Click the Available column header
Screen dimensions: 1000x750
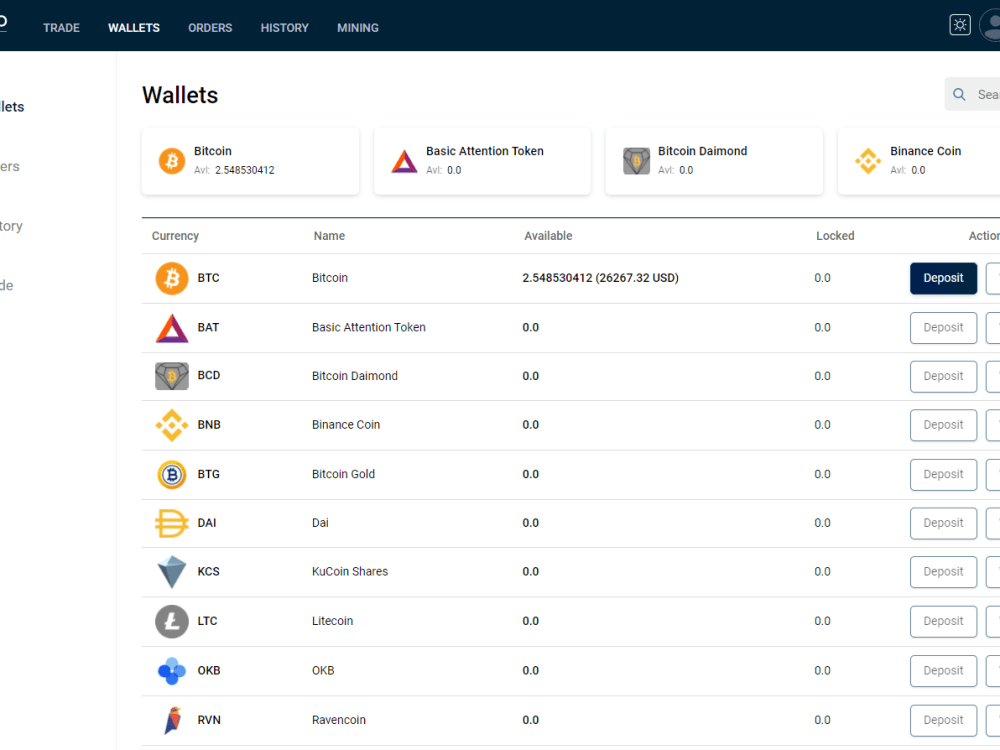click(x=548, y=236)
